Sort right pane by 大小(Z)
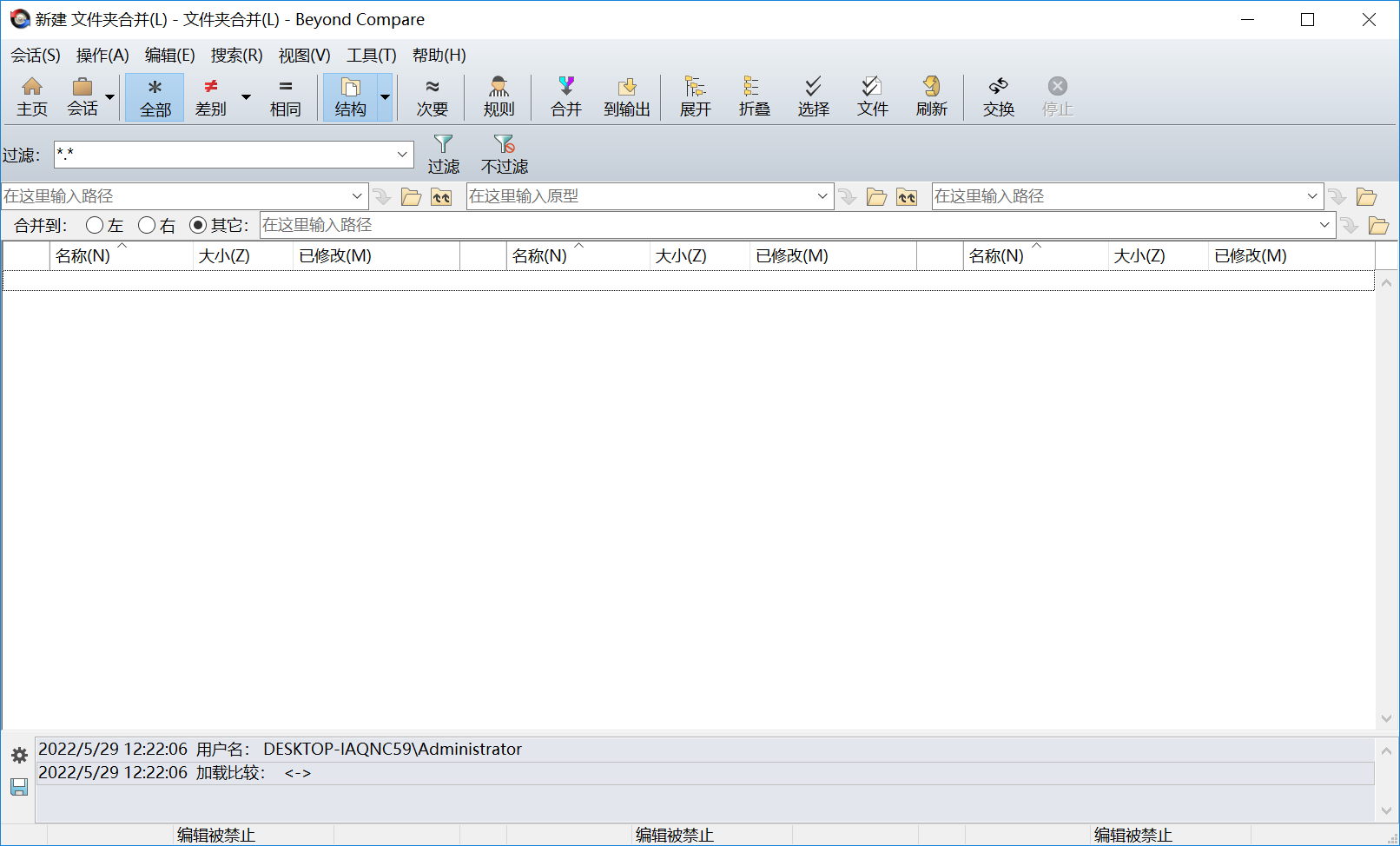This screenshot has height=846, width=1400. click(1159, 256)
